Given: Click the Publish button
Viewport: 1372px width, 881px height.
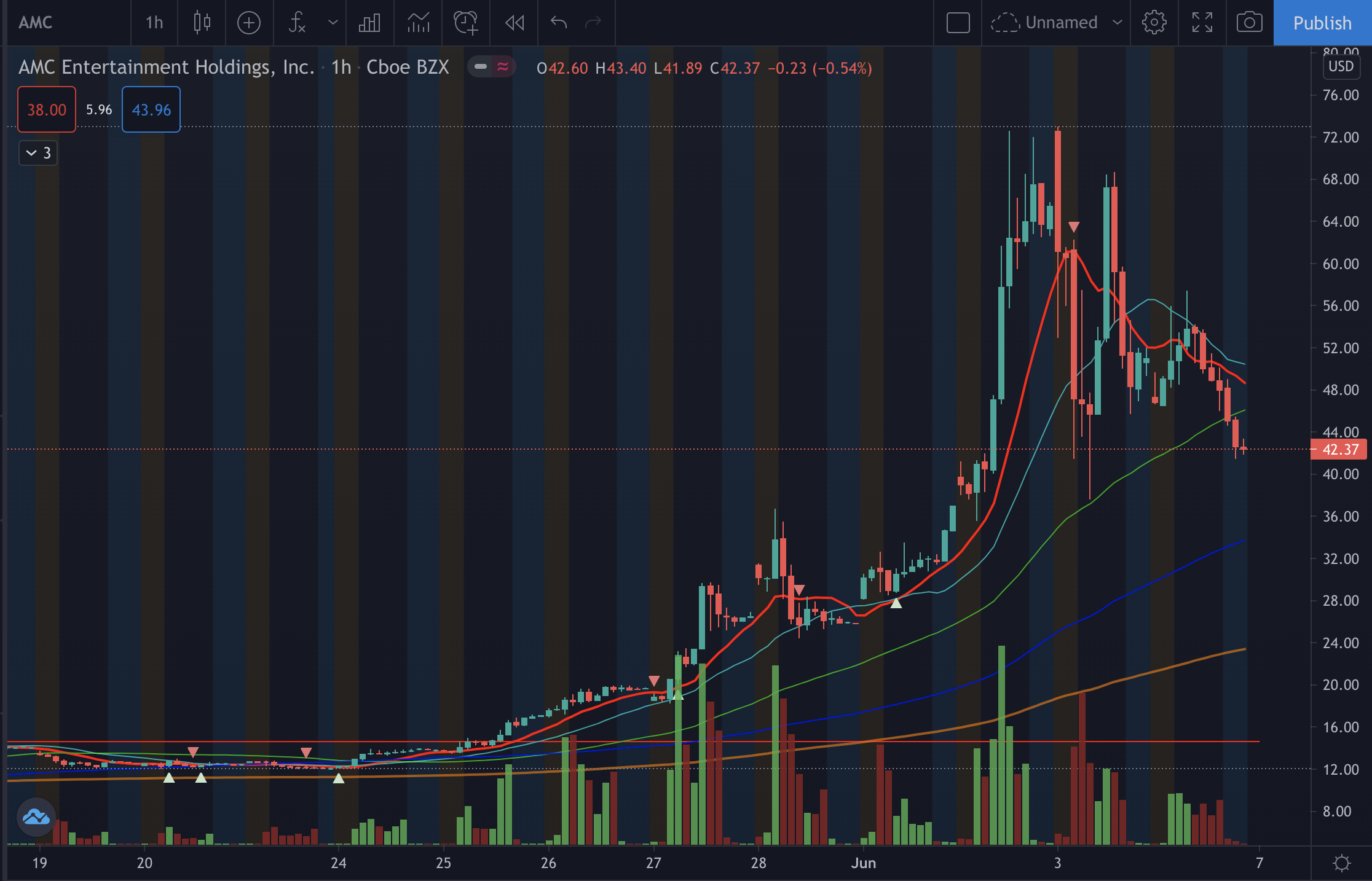Looking at the screenshot, I should coord(1322,23).
